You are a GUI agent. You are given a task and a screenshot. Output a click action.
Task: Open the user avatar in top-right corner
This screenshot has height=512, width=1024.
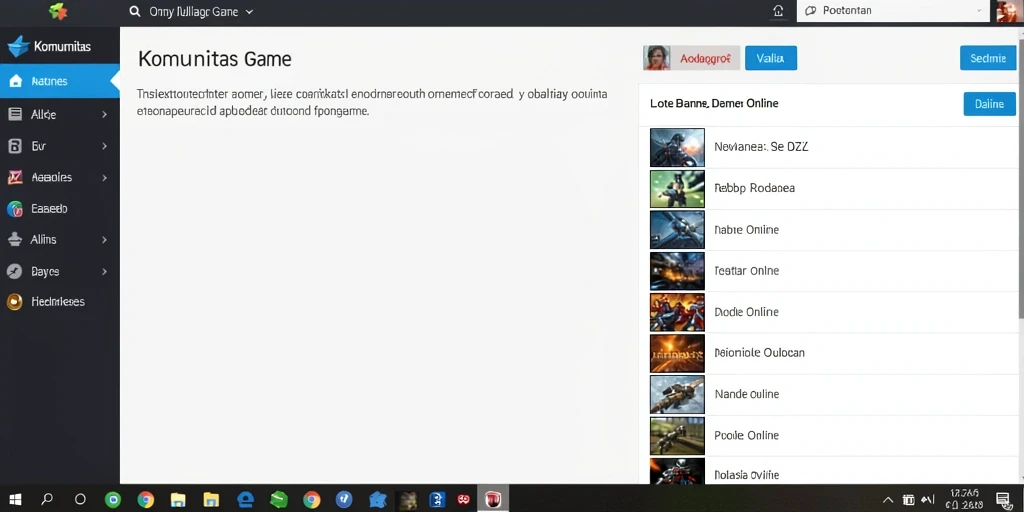(x=1008, y=11)
